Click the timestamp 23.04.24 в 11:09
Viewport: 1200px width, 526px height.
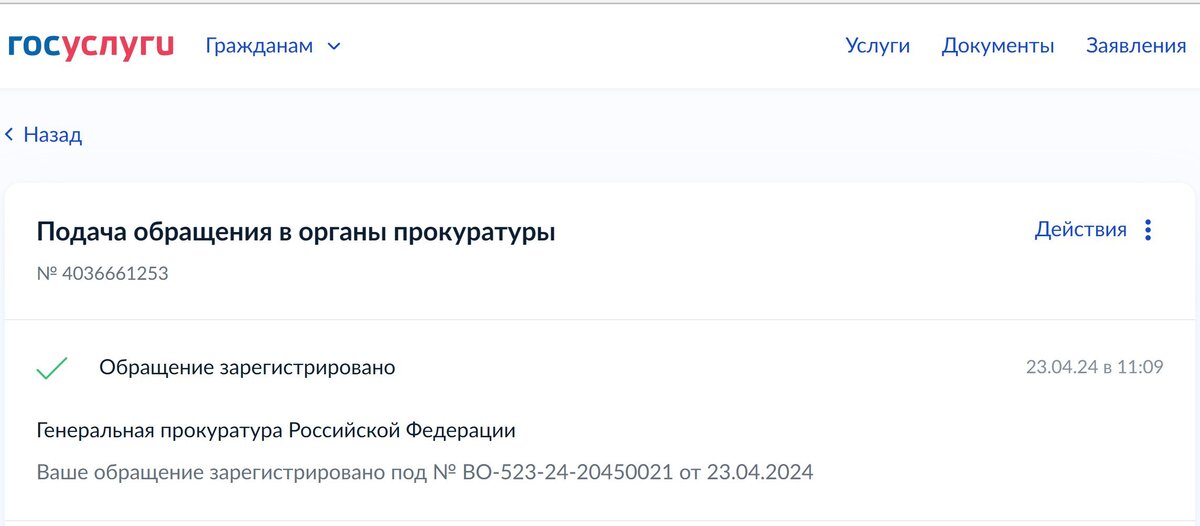(x=1094, y=367)
